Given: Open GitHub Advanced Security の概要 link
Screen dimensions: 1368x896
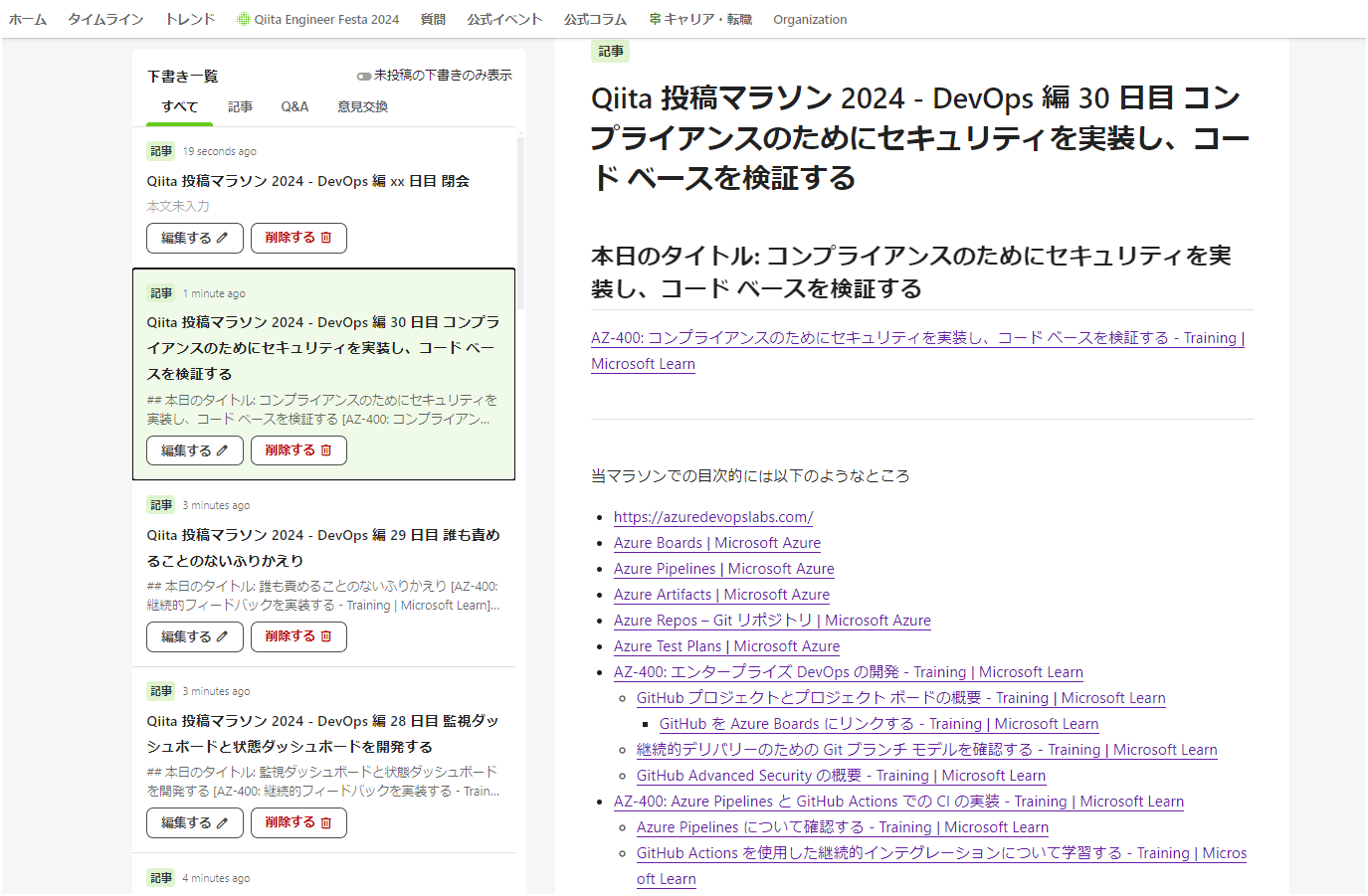Looking at the screenshot, I should (842, 776).
